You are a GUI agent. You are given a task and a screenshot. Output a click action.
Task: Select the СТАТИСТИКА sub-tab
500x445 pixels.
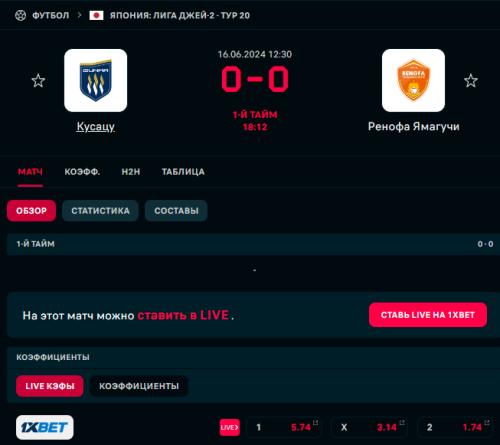click(100, 211)
